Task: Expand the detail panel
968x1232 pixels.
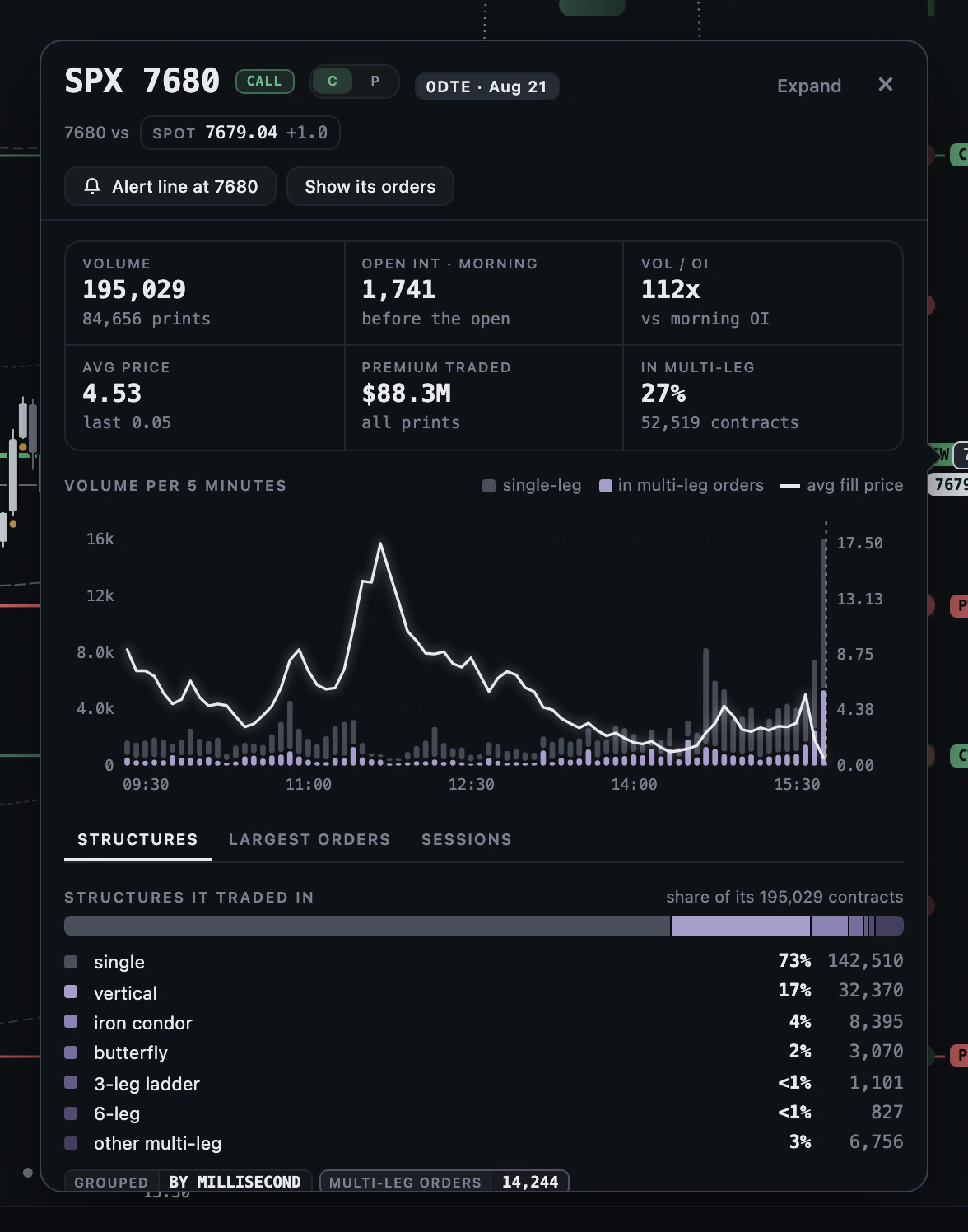Action: [809, 86]
